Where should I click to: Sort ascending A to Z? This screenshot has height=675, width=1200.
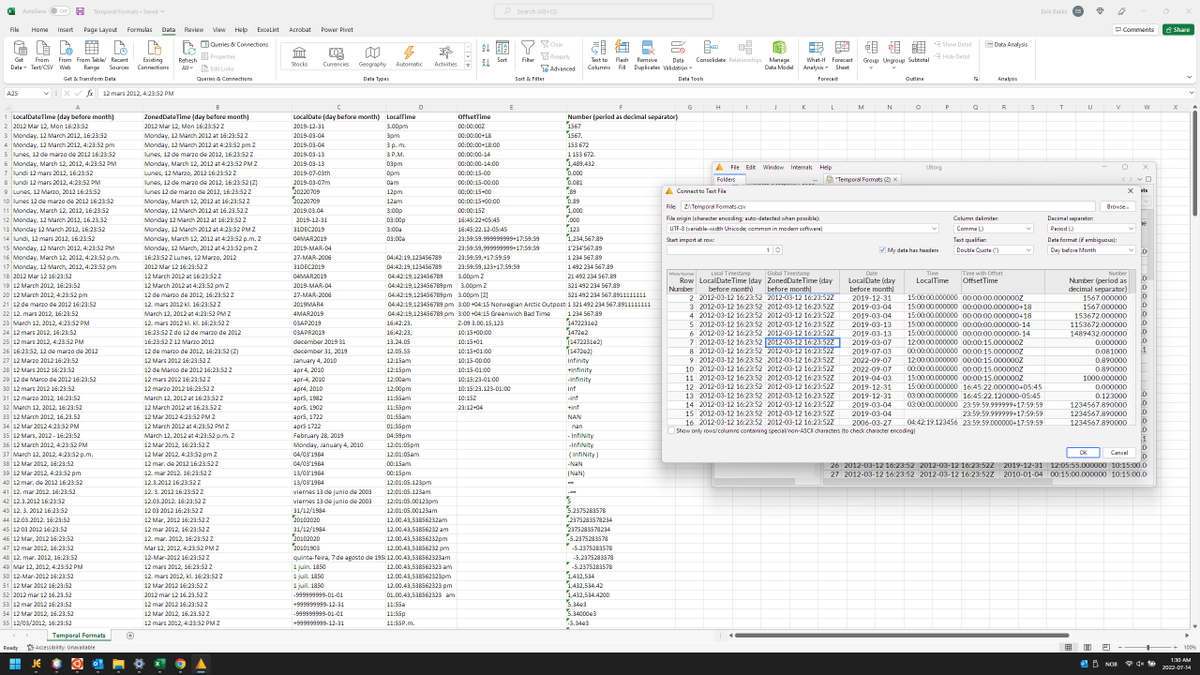(485, 47)
